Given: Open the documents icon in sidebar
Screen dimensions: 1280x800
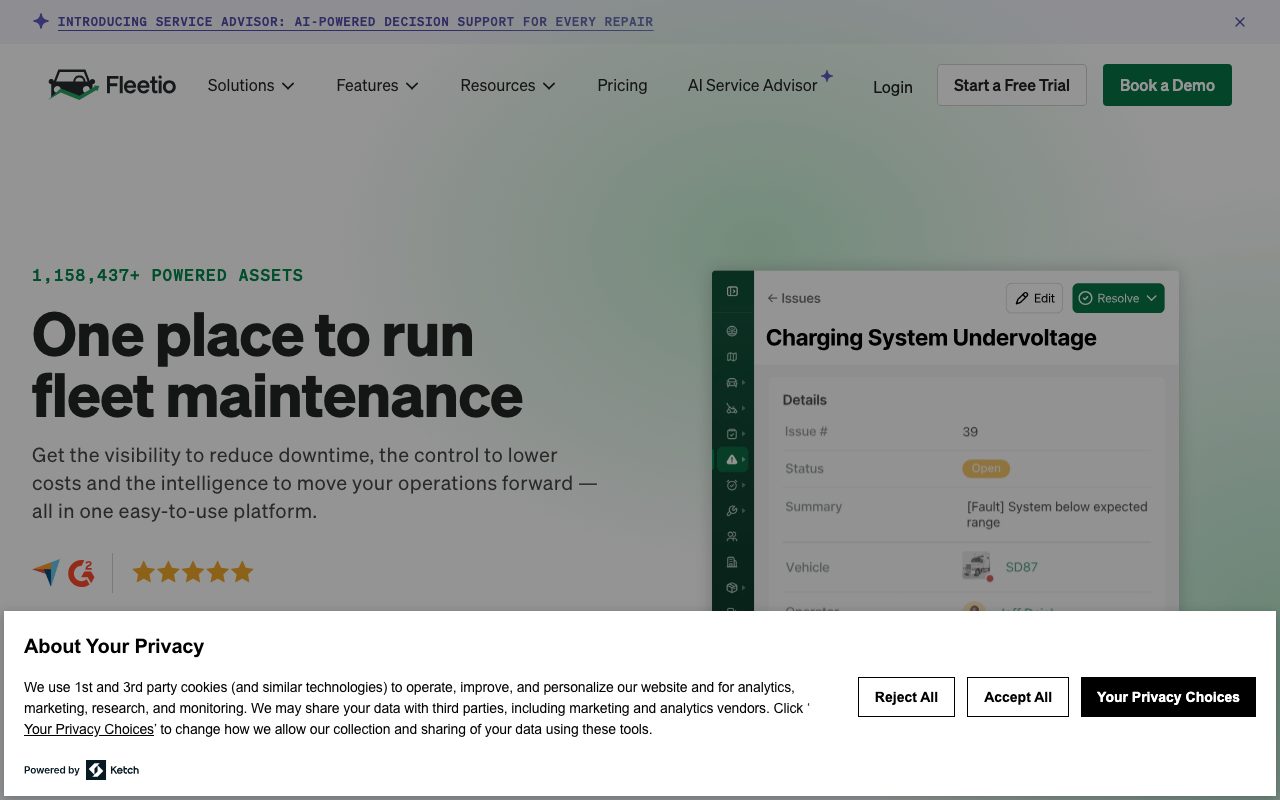Looking at the screenshot, I should (x=732, y=562).
